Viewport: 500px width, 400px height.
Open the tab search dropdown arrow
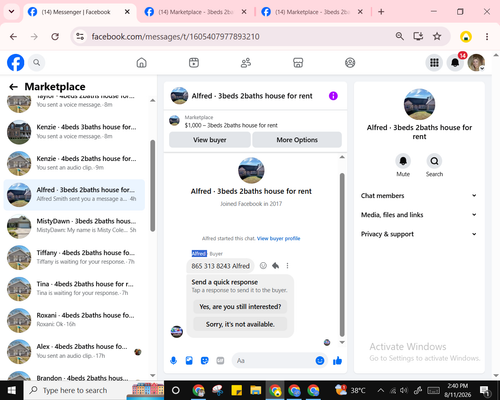(11, 12)
